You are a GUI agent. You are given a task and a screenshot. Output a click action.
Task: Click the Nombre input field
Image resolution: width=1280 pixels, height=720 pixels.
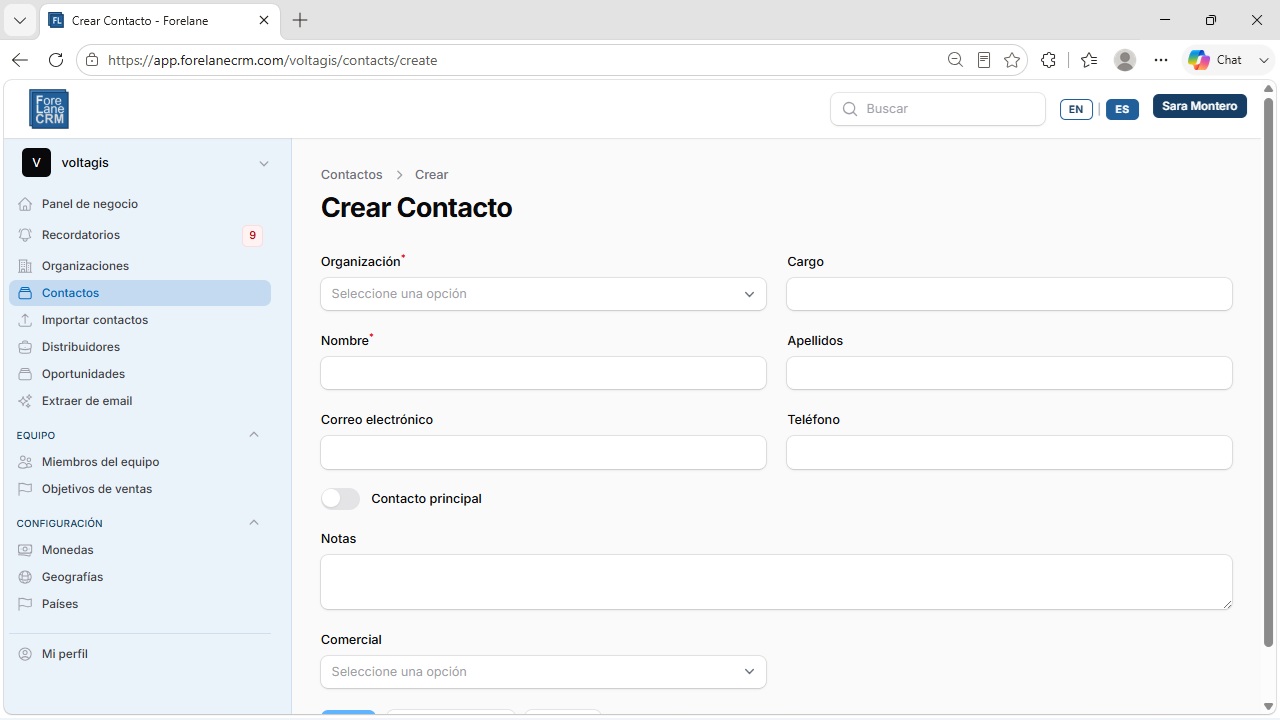tap(543, 373)
